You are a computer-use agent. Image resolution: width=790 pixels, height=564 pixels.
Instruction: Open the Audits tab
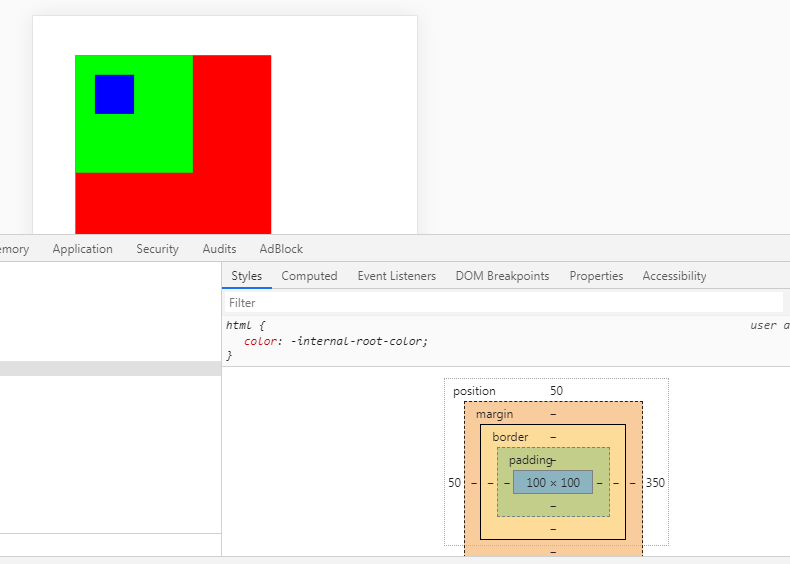(219, 249)
